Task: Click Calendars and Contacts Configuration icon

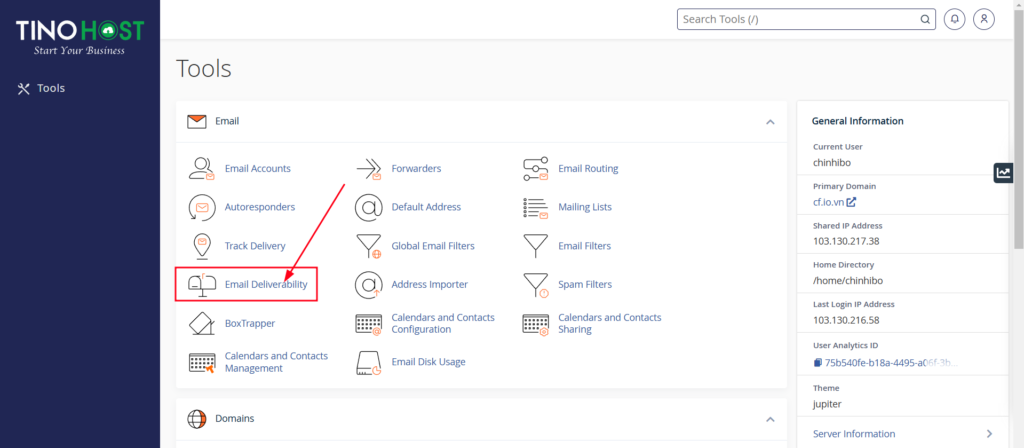Action: click(x=368, y=324)
